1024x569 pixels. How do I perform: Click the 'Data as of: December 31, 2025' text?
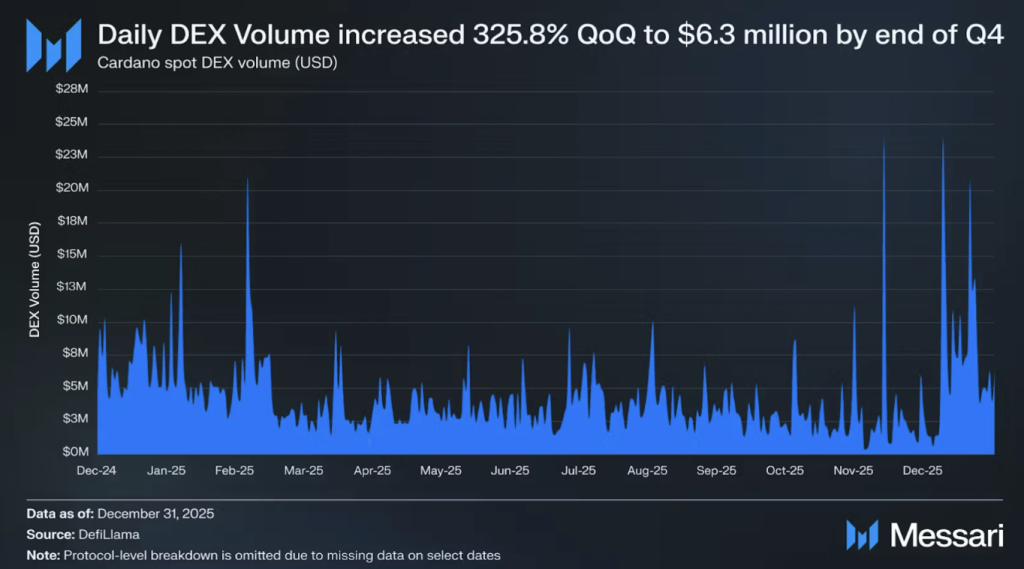pos(120,513)
